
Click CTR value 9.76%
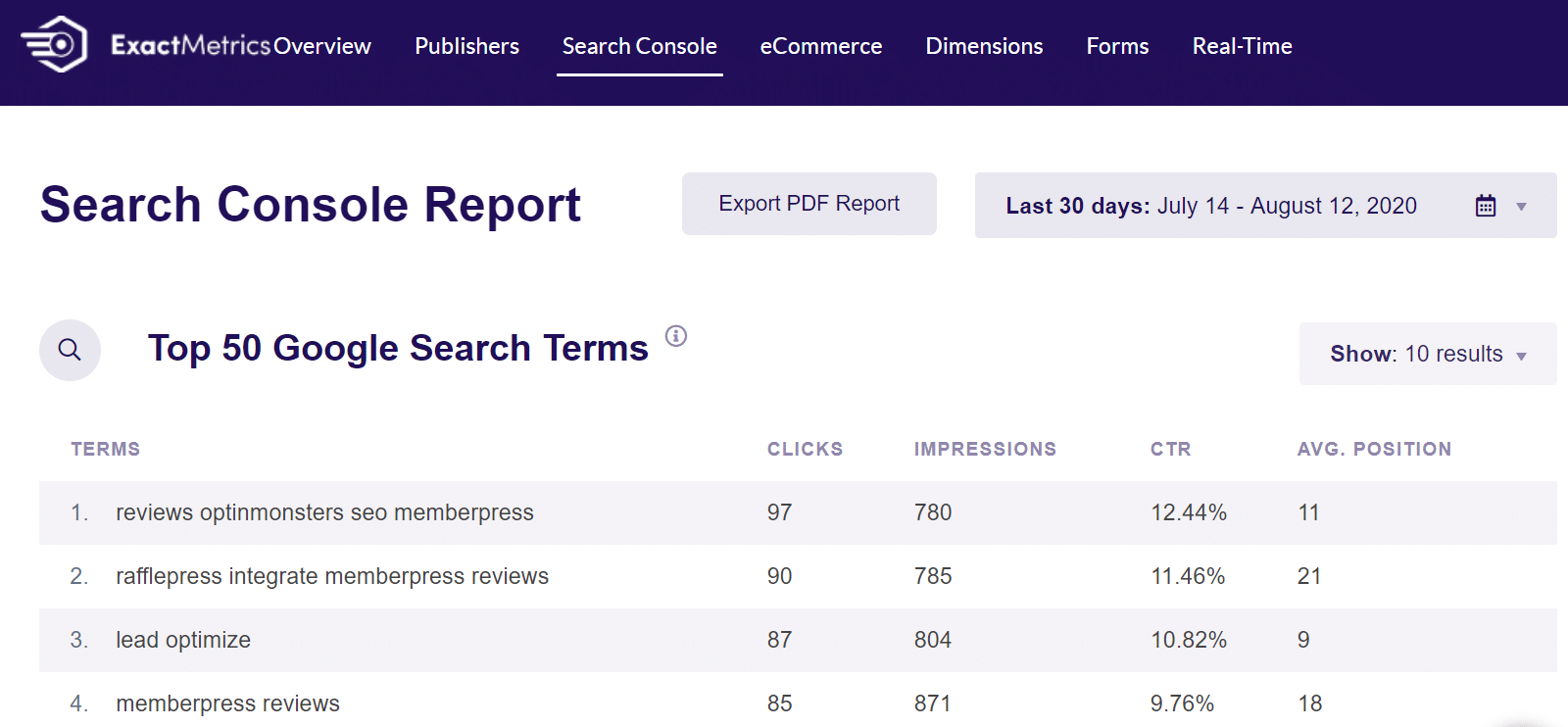point(1182,703)
